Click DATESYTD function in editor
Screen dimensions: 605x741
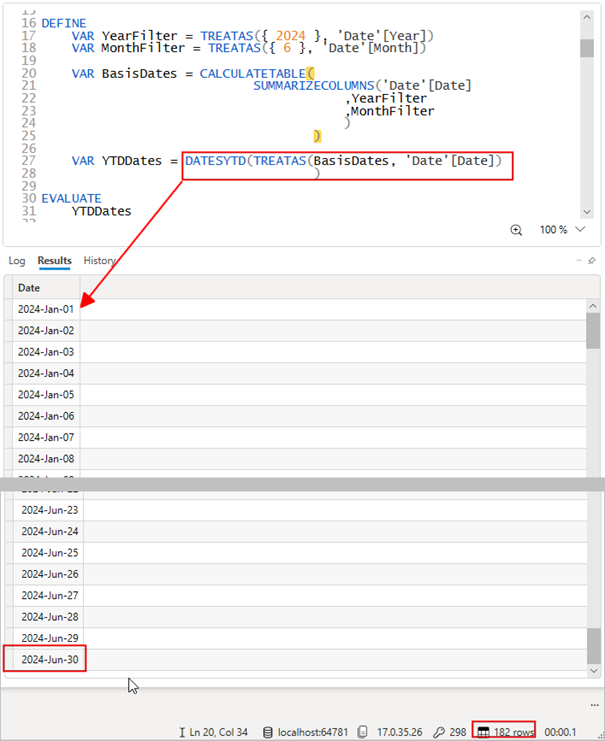click(x=216, y=161)
